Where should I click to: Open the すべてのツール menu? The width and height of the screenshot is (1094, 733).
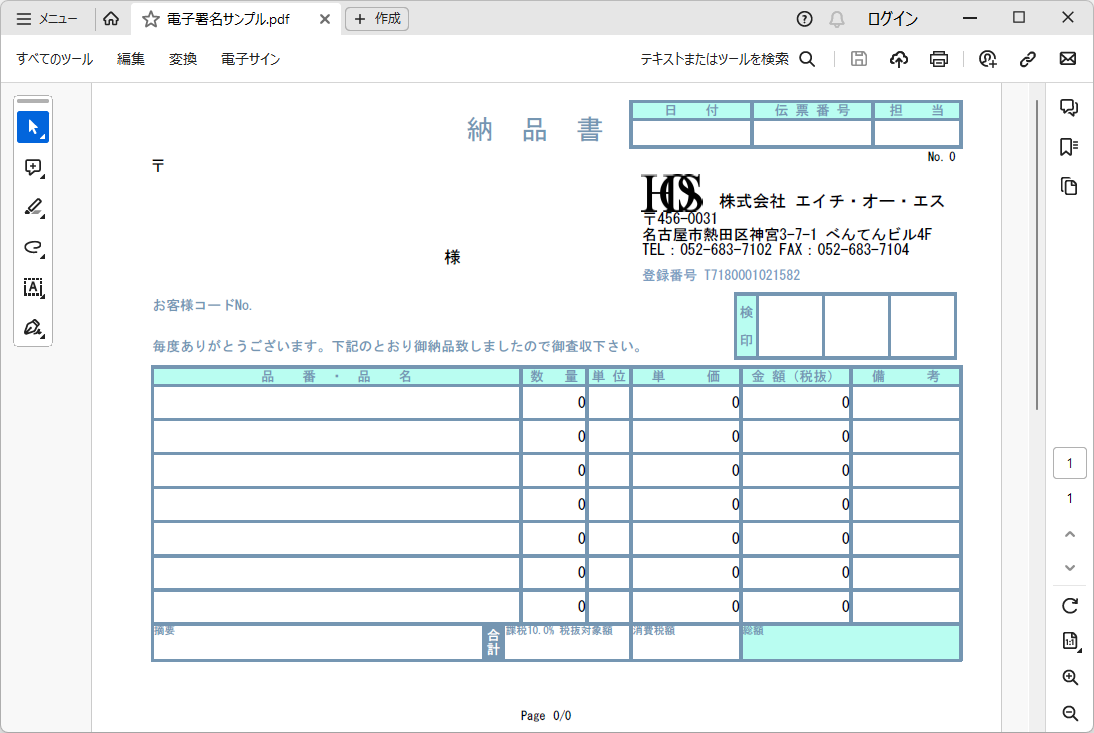coord(54,59)
